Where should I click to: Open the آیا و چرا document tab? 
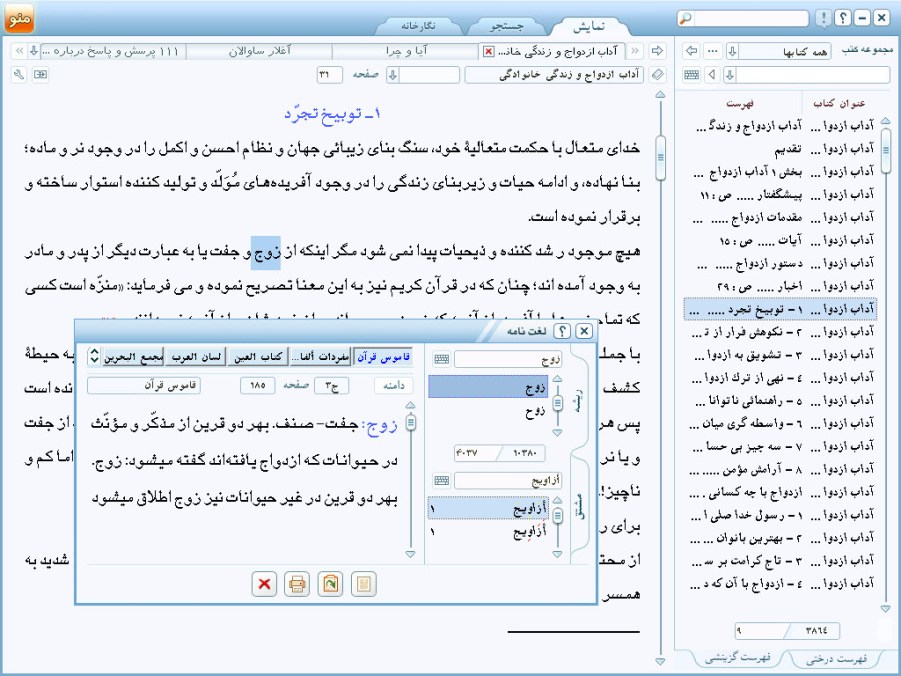click(406, 52)
